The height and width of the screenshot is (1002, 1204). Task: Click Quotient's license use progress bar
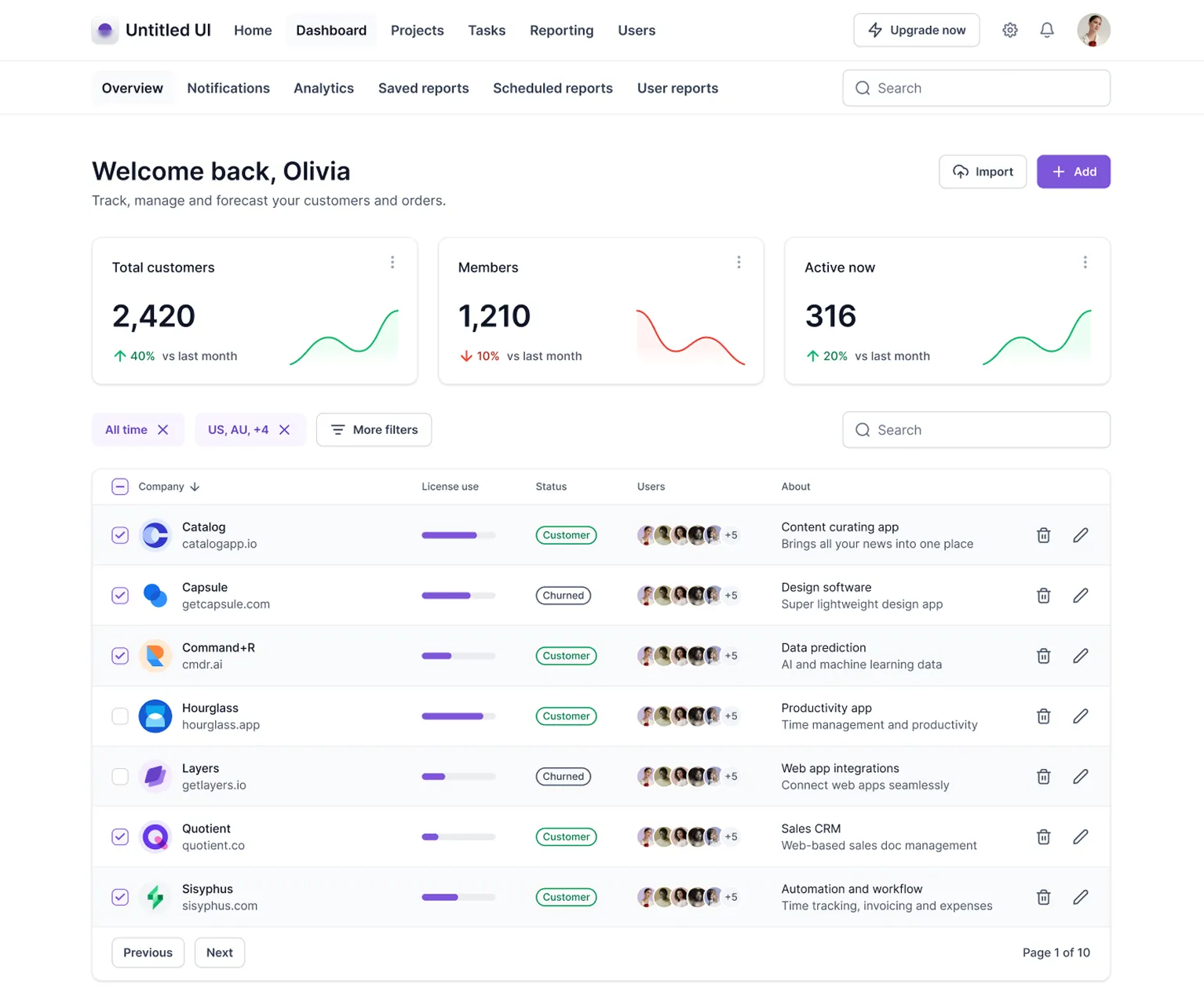pos(458,836)
